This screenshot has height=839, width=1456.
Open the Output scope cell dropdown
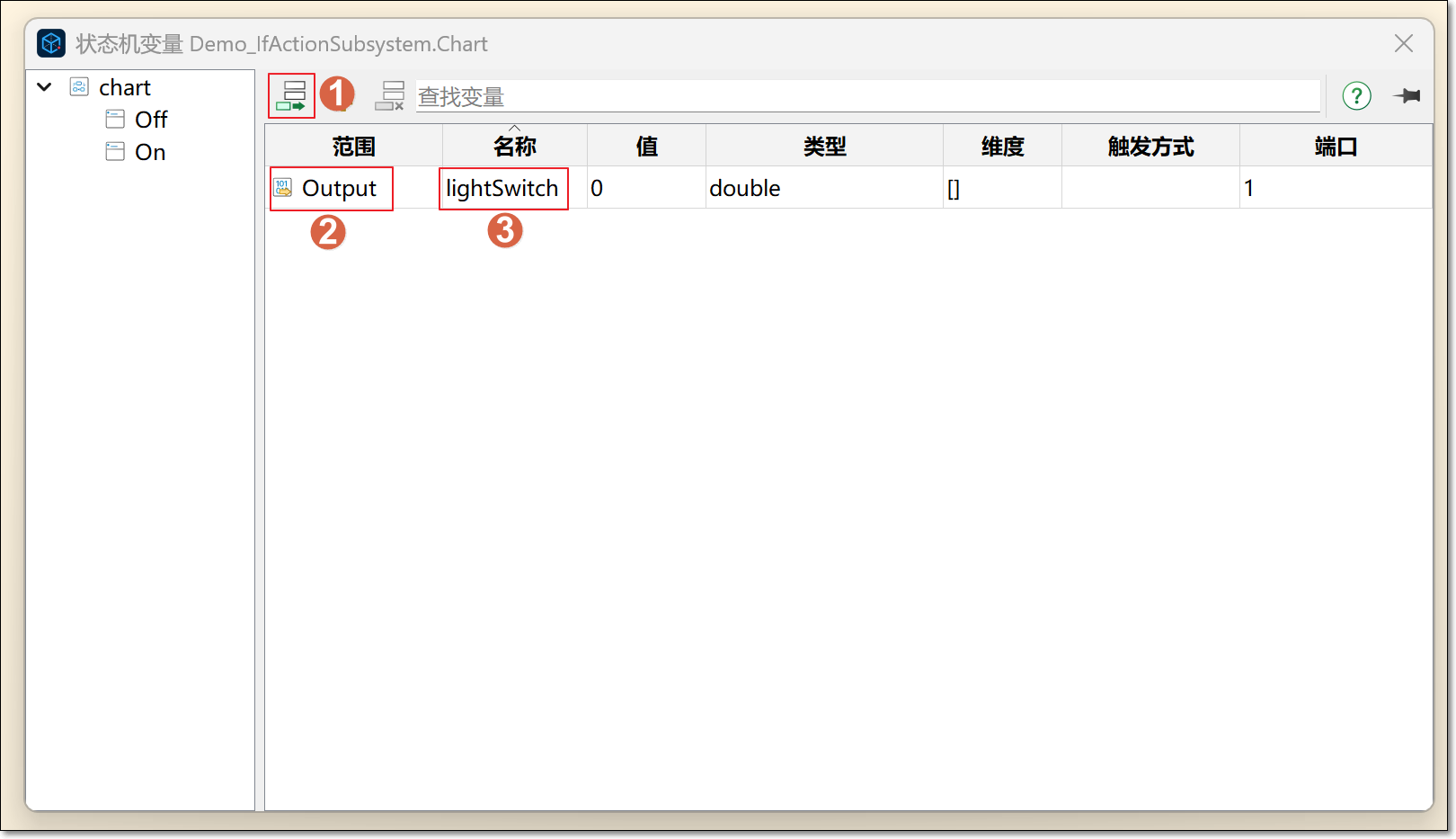(340, 188)
